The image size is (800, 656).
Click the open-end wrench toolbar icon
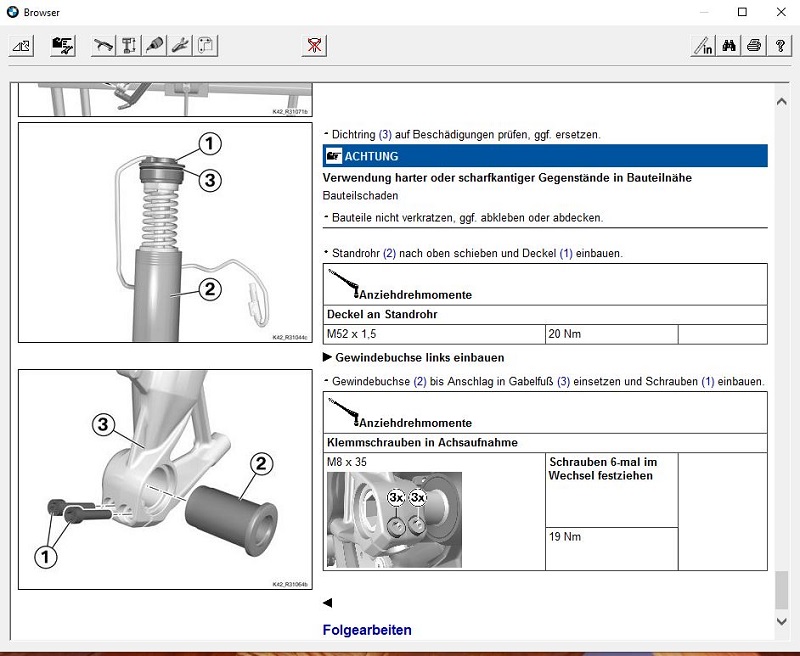coord(181,45)
